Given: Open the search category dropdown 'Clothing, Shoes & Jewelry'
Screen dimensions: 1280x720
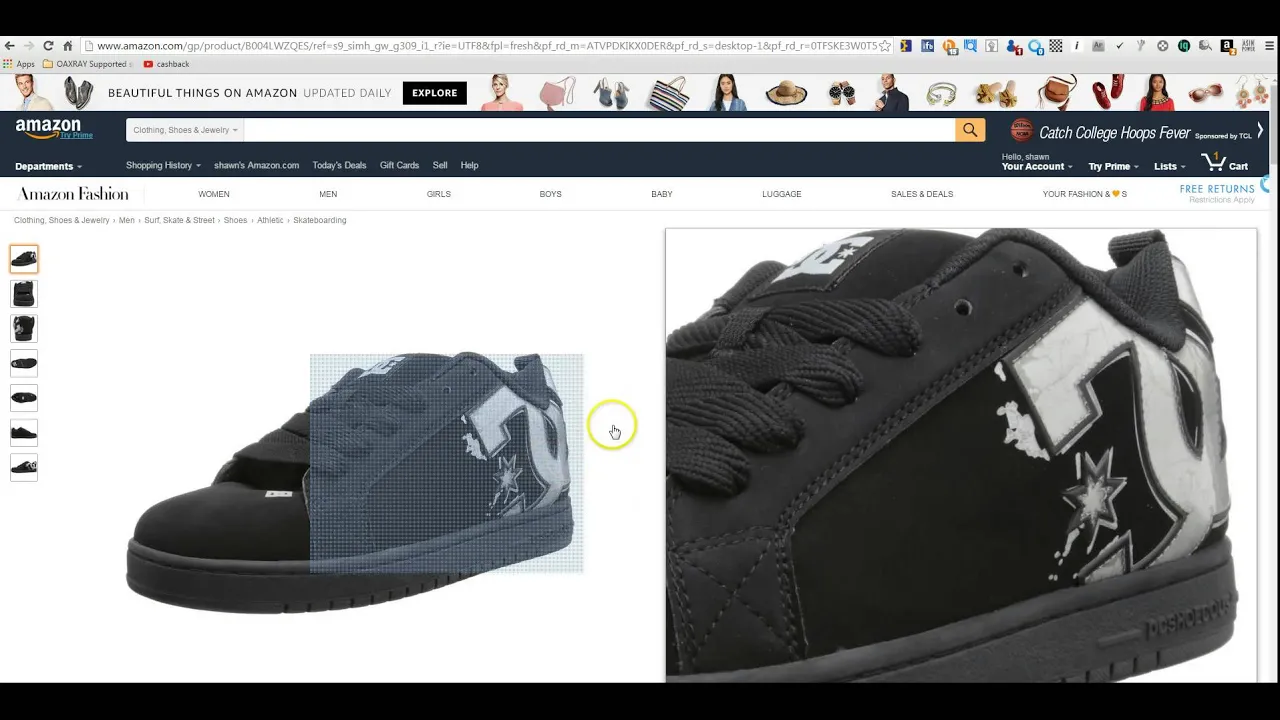Looking at the screenshot, I should click(185, 130).
